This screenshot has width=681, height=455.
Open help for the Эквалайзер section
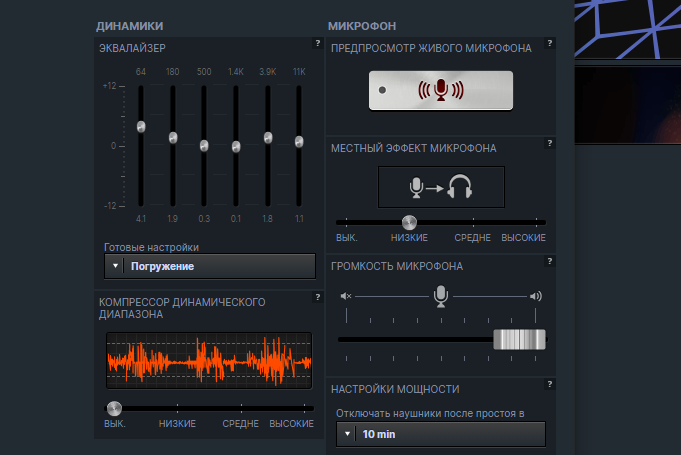(x=318, y=43)
